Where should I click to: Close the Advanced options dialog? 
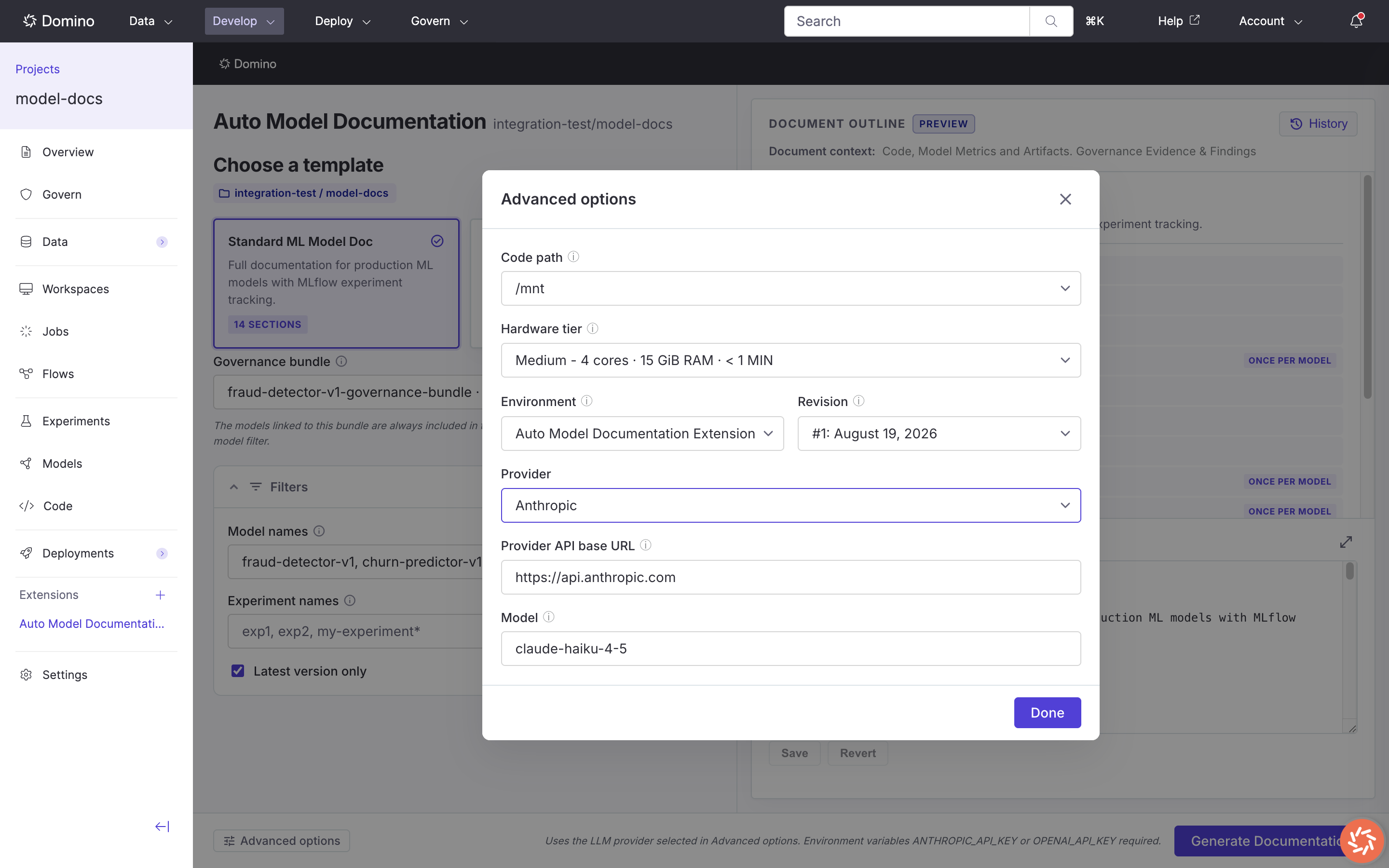1065,199
